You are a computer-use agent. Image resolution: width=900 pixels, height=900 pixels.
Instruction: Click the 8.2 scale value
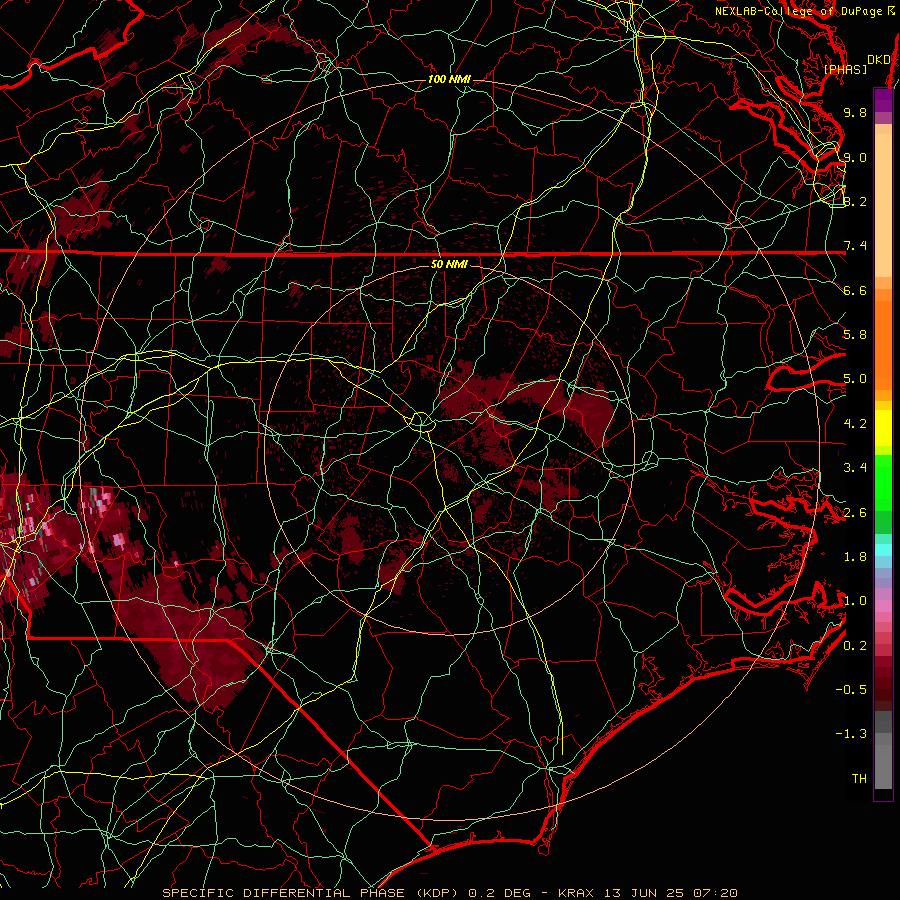pos(855,201)
